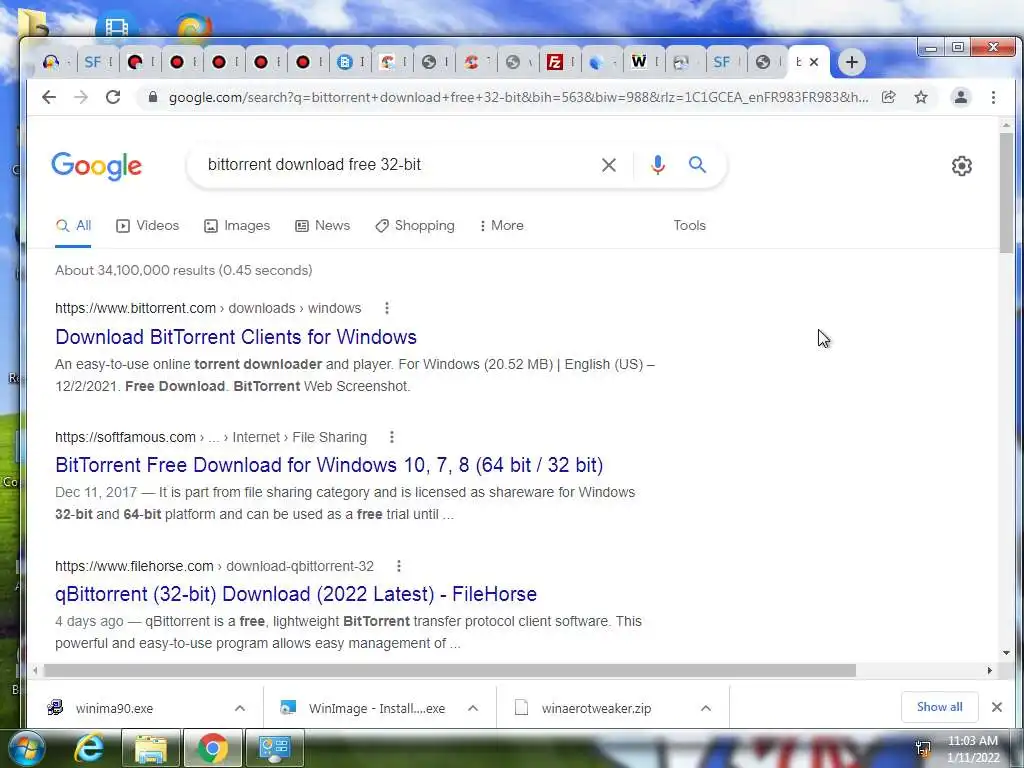1024x768 pixels.
Task: Click the Chrome taskbar button
Action: (212, 748)
